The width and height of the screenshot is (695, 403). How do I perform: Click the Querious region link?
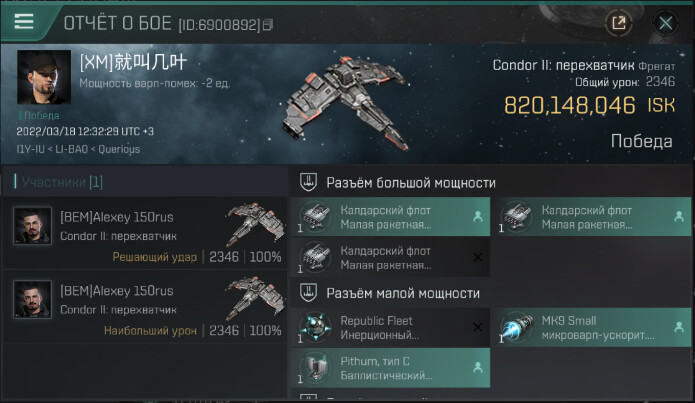click(x=119, y=149)
